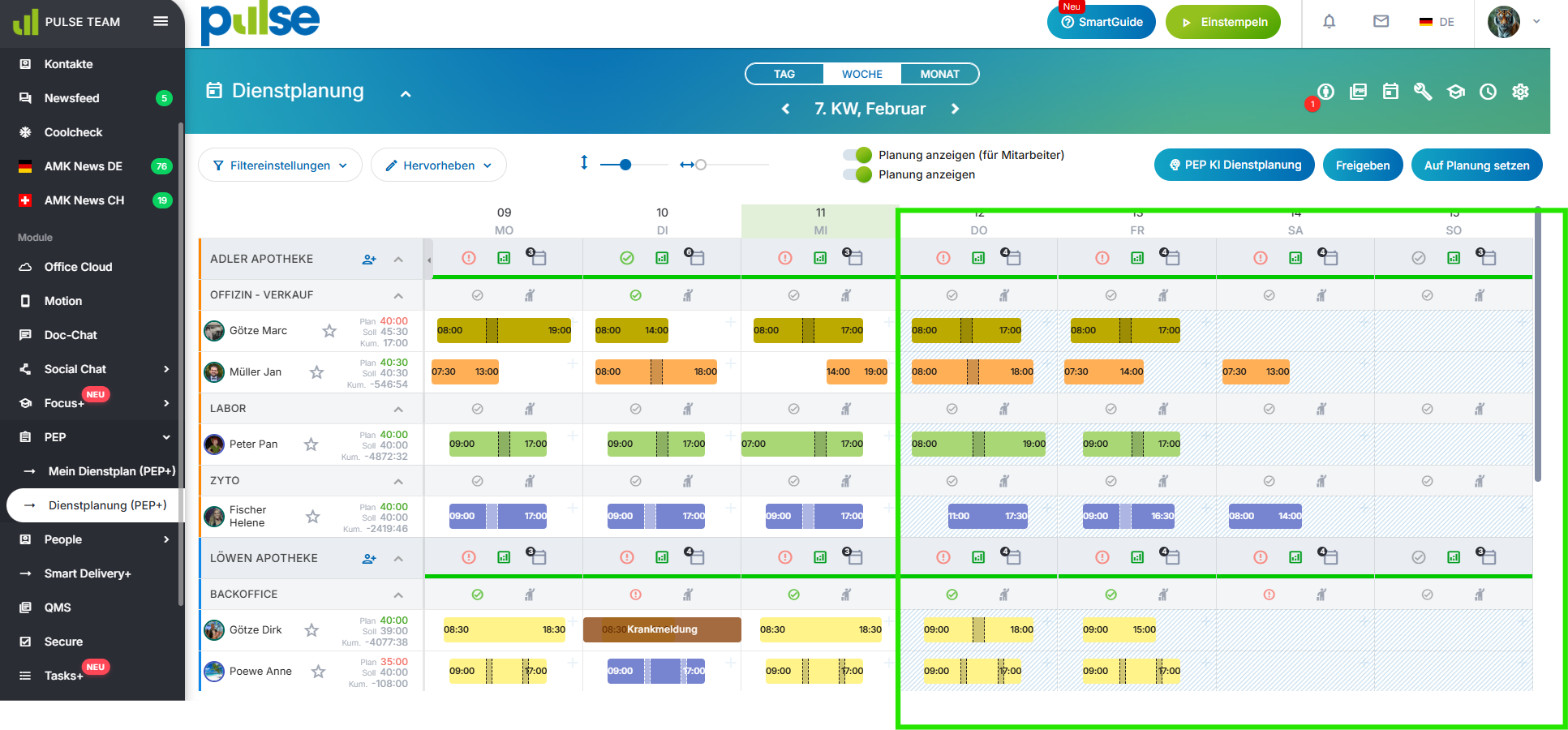Click the Einstempeln button
The width and height of the screenshot is (1568, 730).
coord(1223,22)
